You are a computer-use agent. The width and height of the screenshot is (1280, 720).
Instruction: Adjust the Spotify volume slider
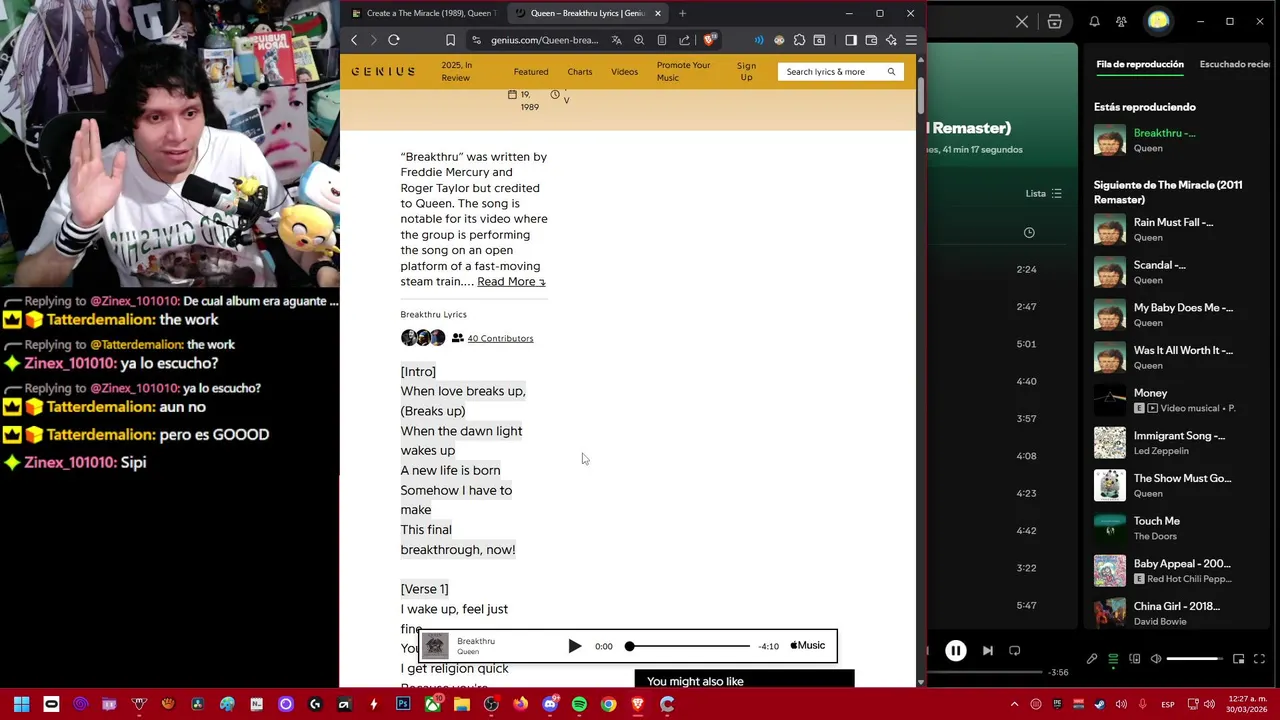(x=1194, y=659)
